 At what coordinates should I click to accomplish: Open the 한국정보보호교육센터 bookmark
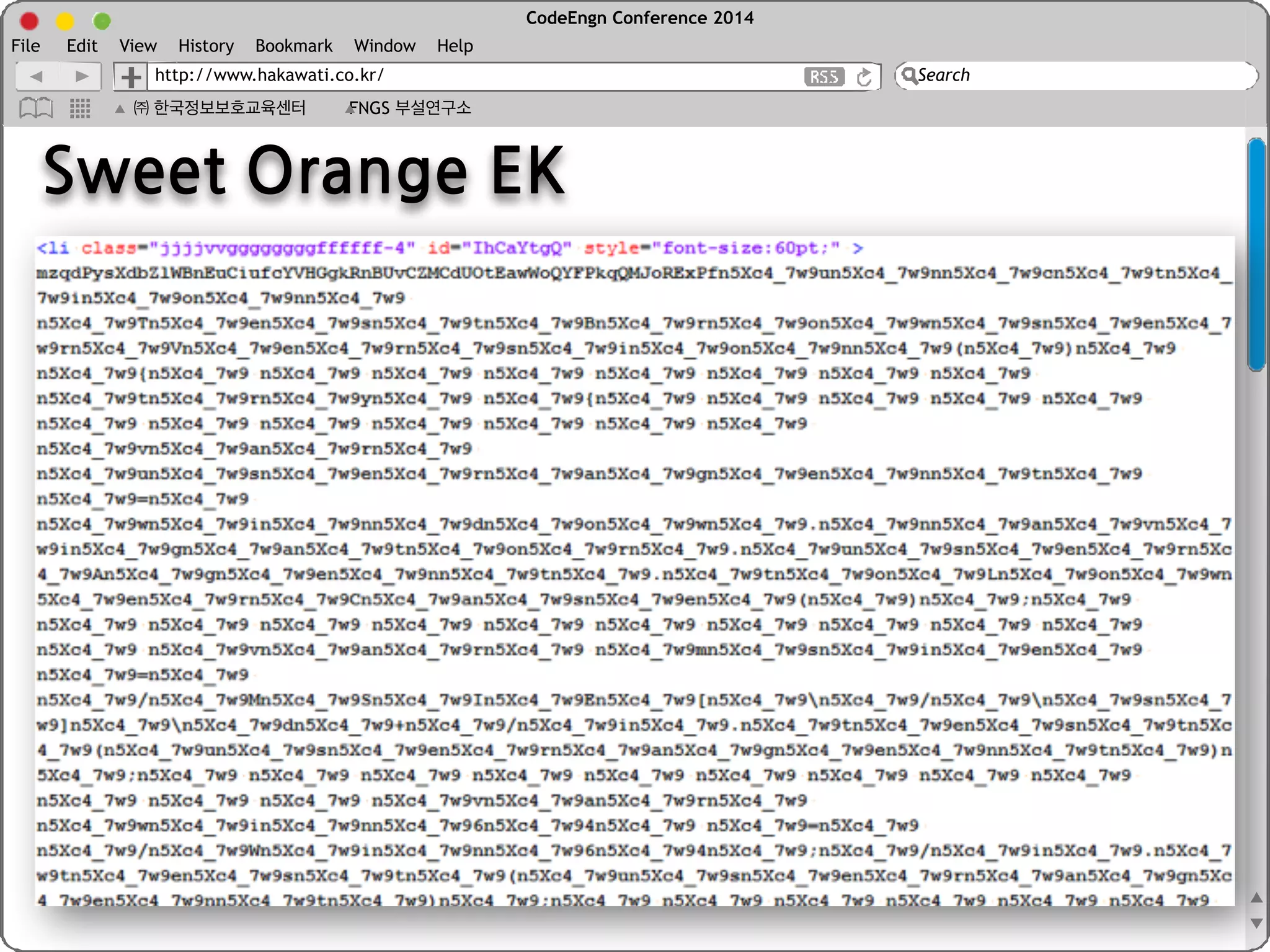click(x=220, y=108)
